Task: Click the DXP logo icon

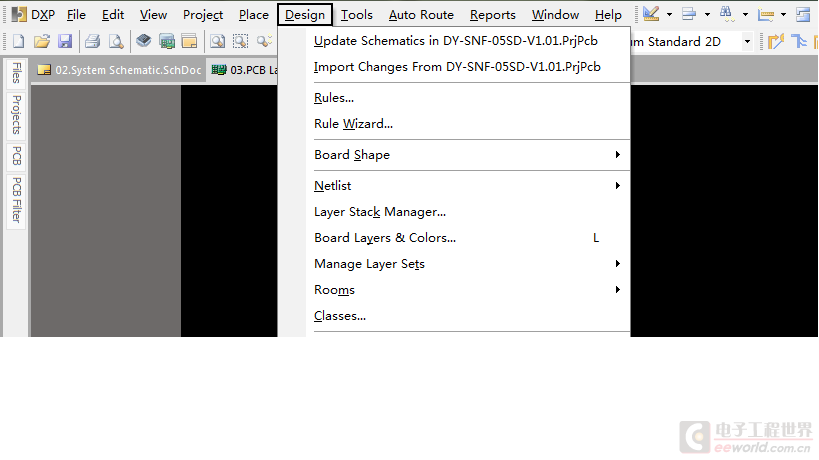Action: coord(19,15)
